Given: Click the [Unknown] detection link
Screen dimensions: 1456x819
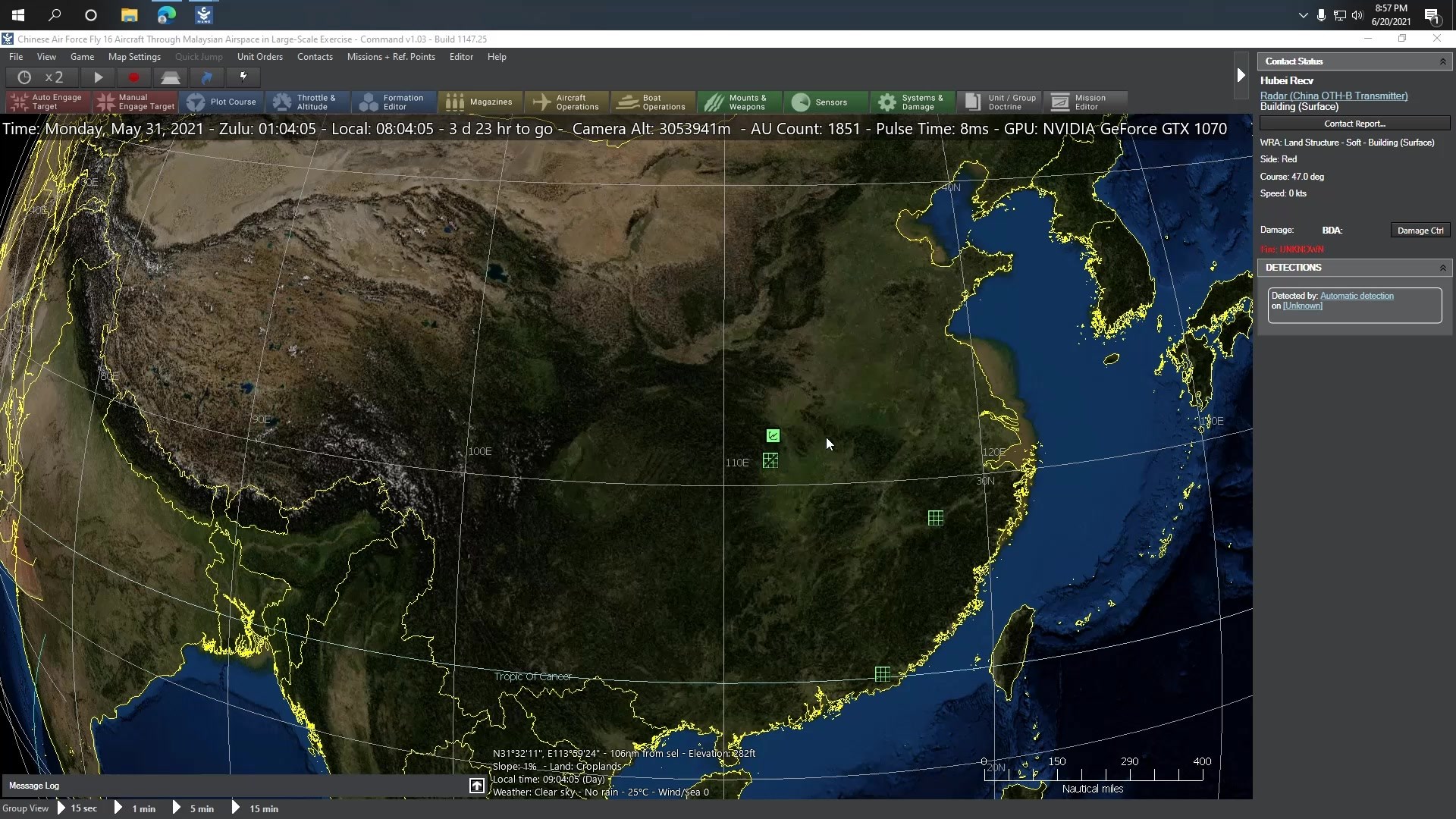Looking at the screenshot, I should tap(1302, 306).
